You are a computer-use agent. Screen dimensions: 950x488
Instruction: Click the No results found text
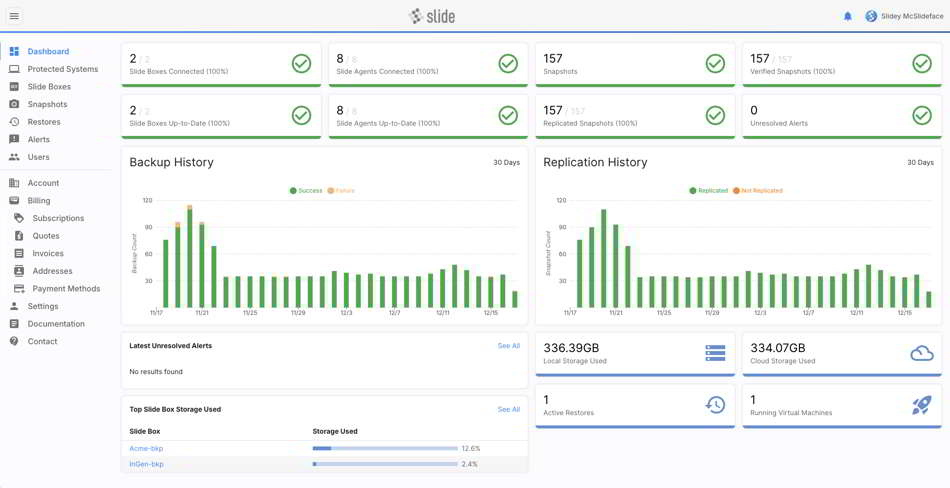coord(156,372)
